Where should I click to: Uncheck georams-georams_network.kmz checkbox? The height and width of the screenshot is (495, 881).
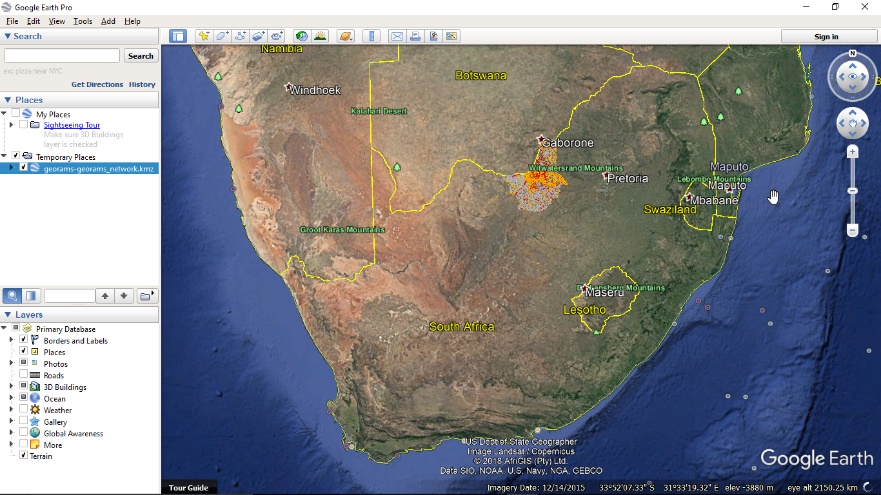[23, 168]
